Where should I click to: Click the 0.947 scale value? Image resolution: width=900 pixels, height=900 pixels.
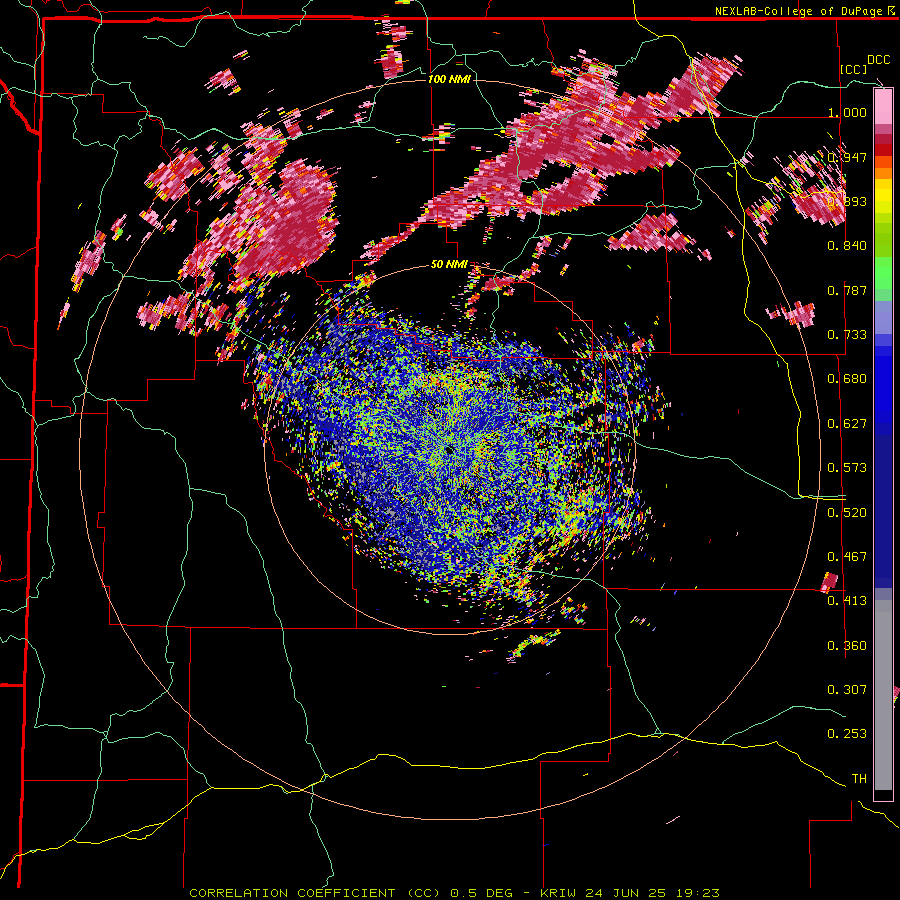[847, 157]
